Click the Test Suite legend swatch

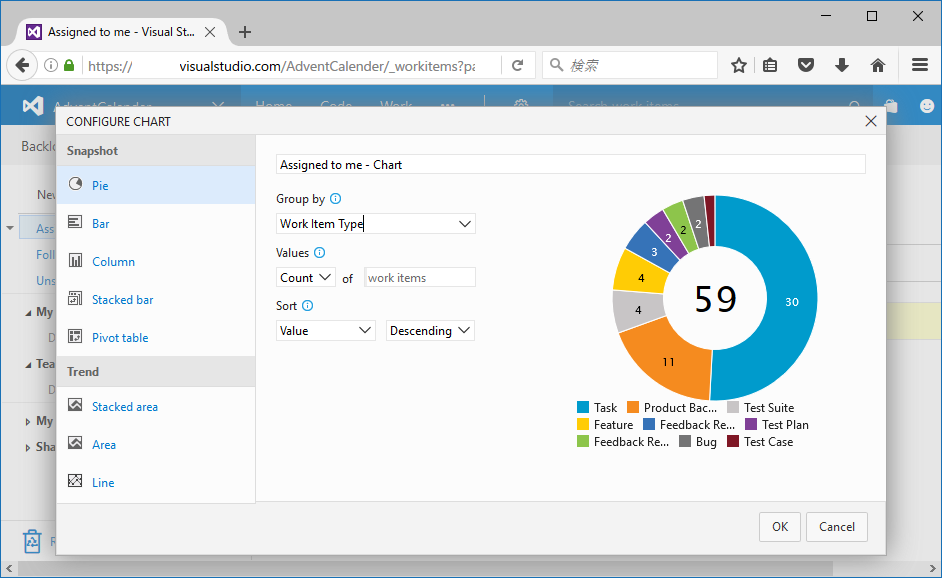733,407
